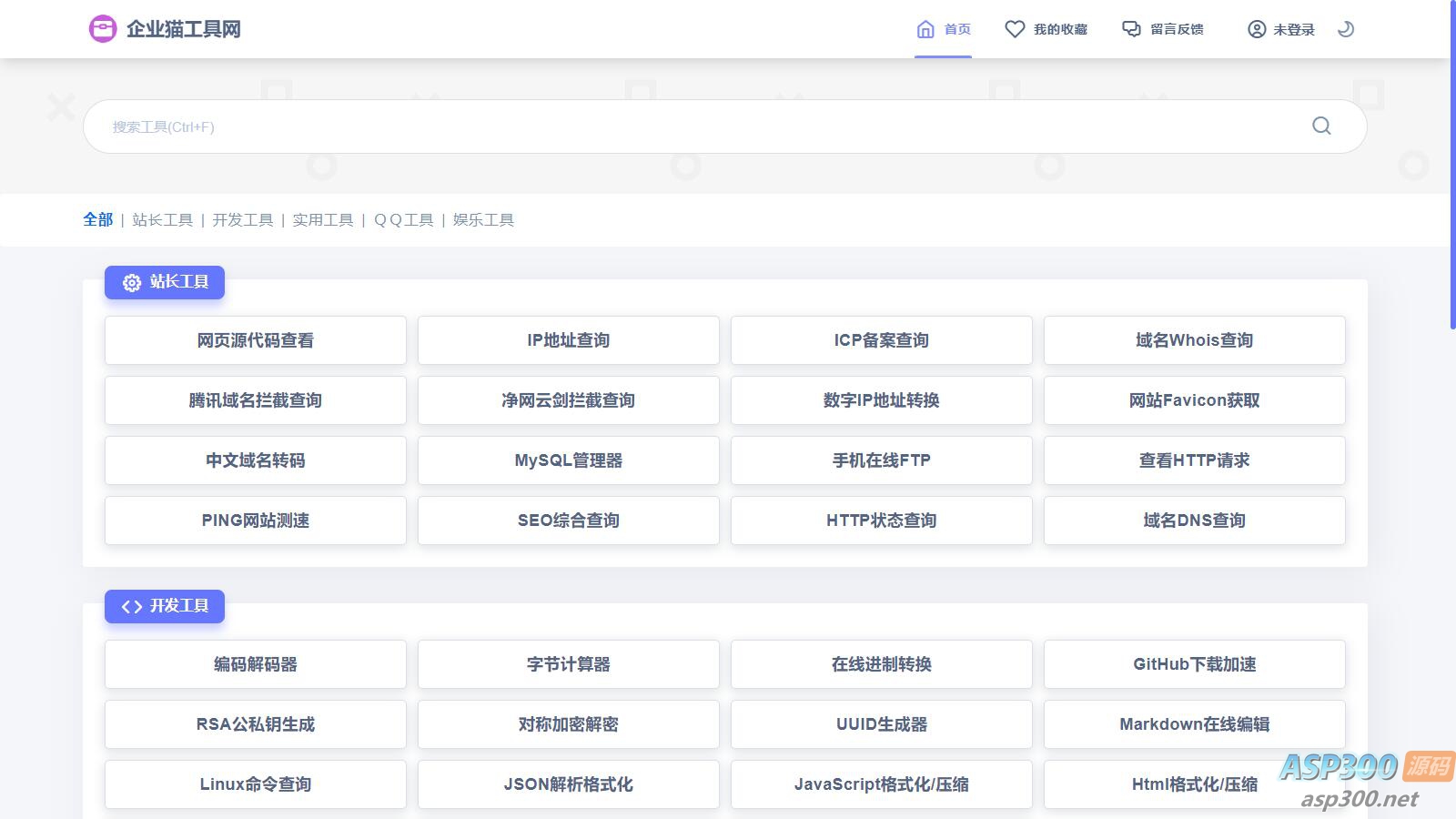Open the IP地址查询 tool
1456x819 pixels.
click(x=569, y=340)
